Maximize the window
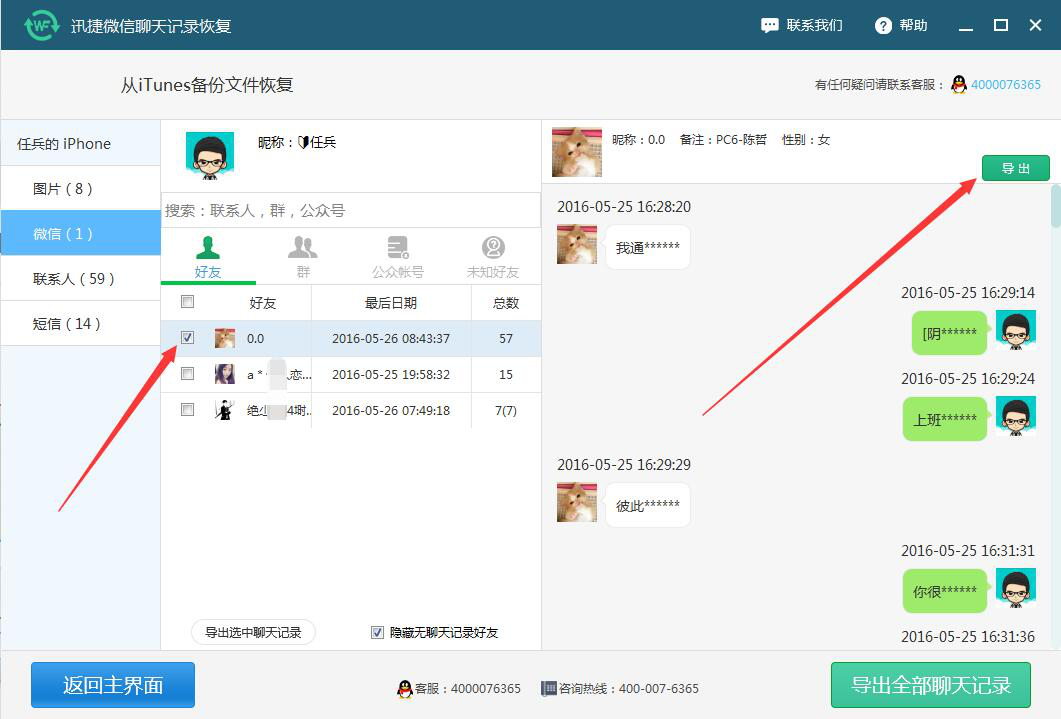The width and height of the screenshot is (1061, 719). coord(1001,26)
